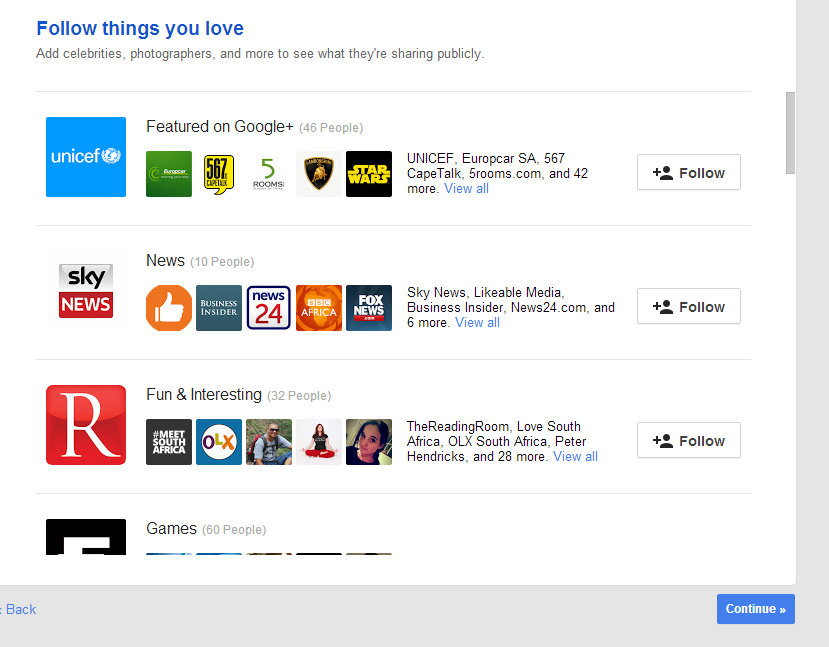Click the UNICEF logo thumbnail
The height and width of the screenshot is (647, 829).
tap(86, 157)
